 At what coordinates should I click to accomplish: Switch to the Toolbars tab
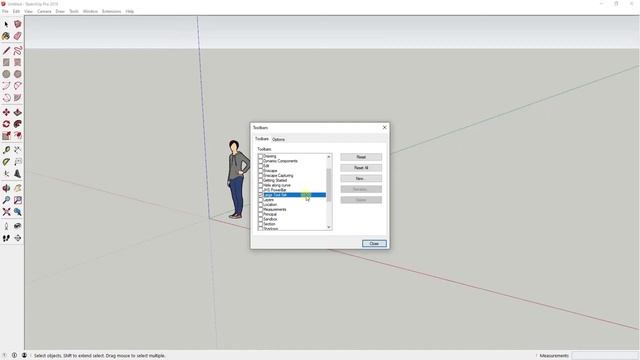tap(262, 139)
